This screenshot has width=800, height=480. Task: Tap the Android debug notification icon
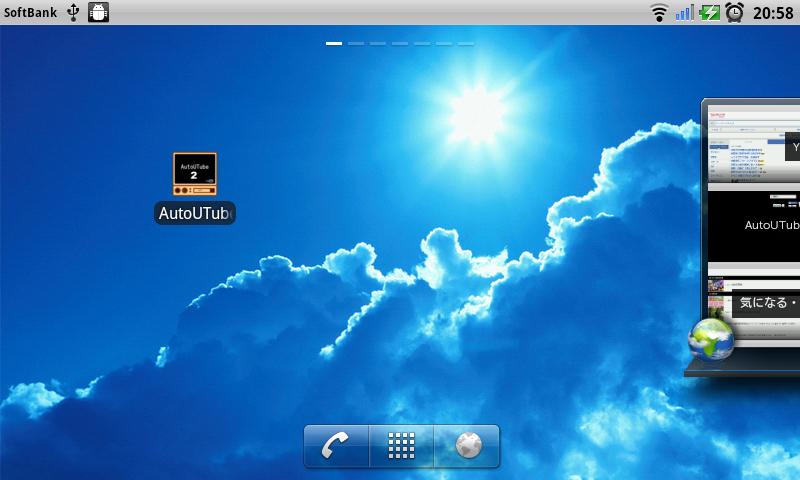point(98,12)
